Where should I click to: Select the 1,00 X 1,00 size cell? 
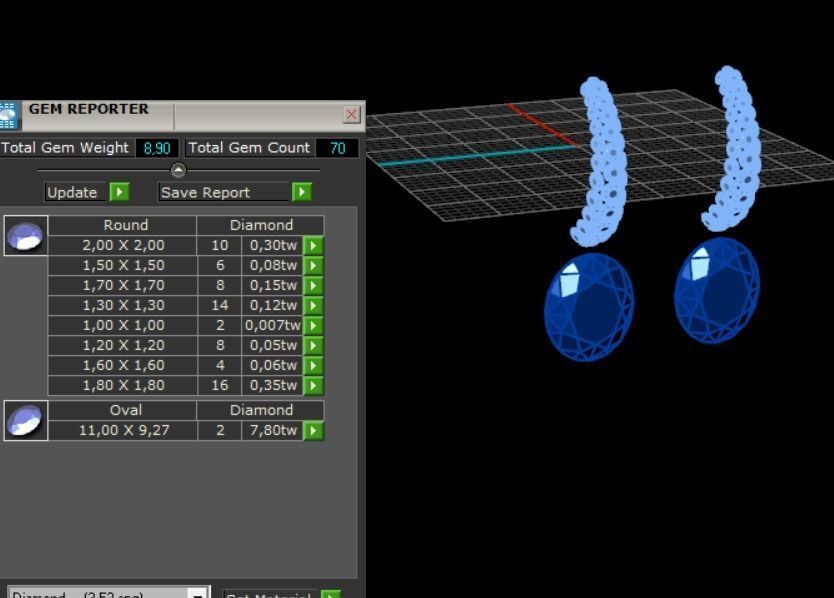coord(123,326)
